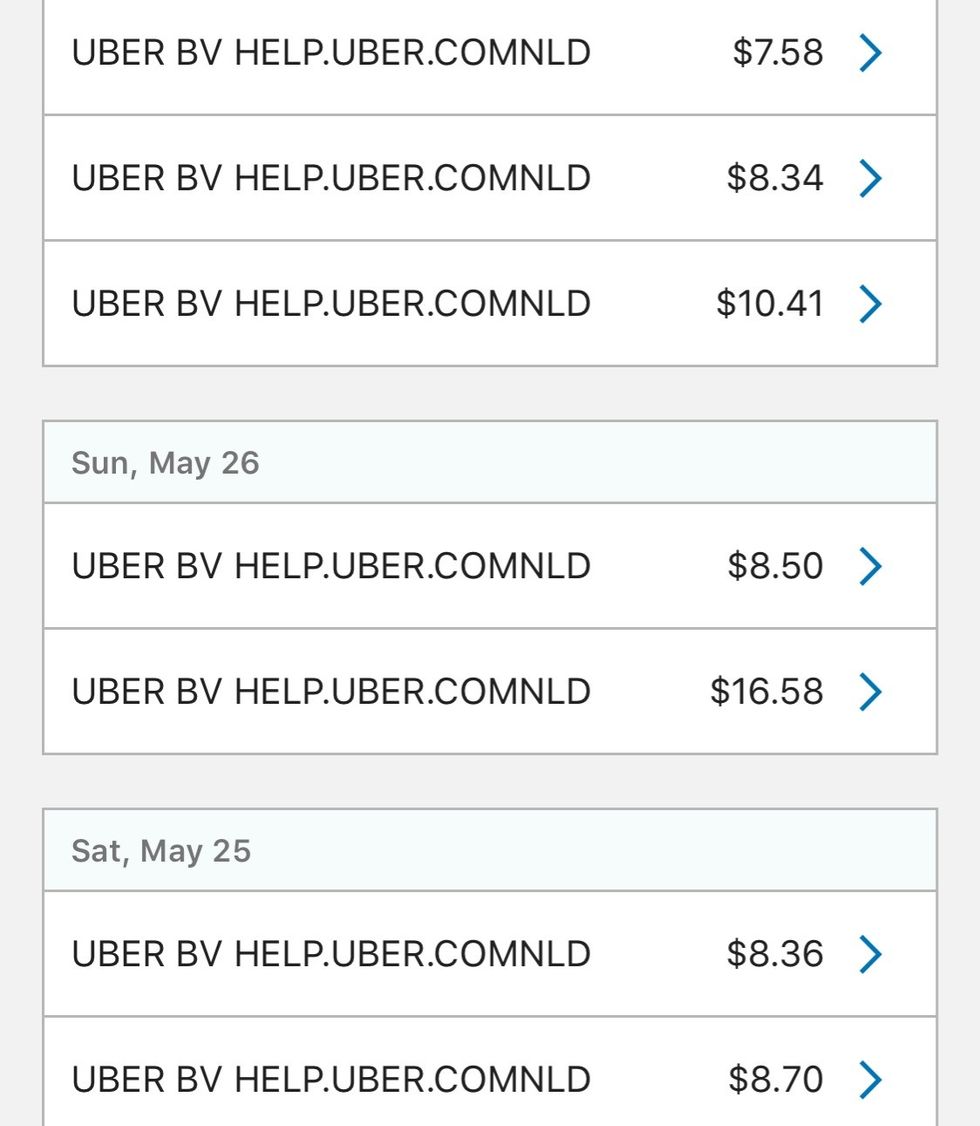
Task: Select the Uber merchant name on $7.58 row
Action: [331, 53]
